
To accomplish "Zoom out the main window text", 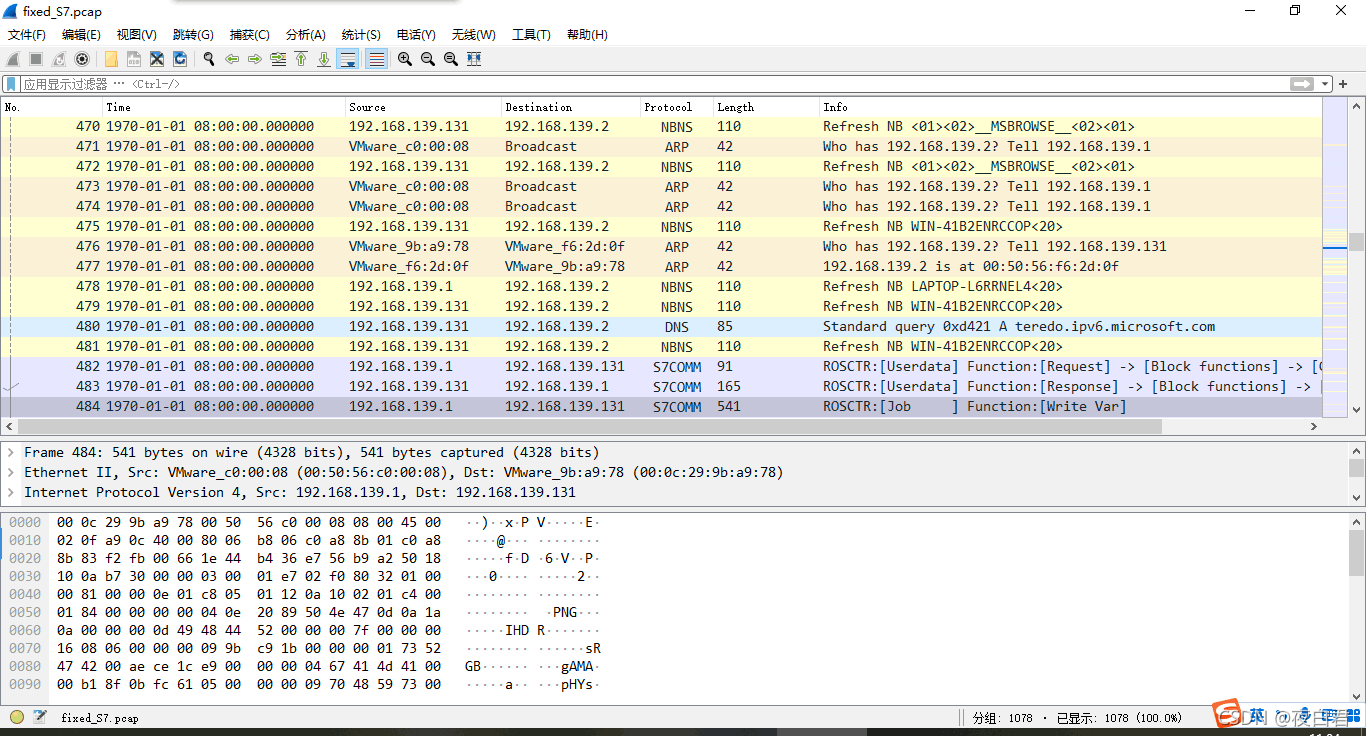I will (x=428, y=59).
